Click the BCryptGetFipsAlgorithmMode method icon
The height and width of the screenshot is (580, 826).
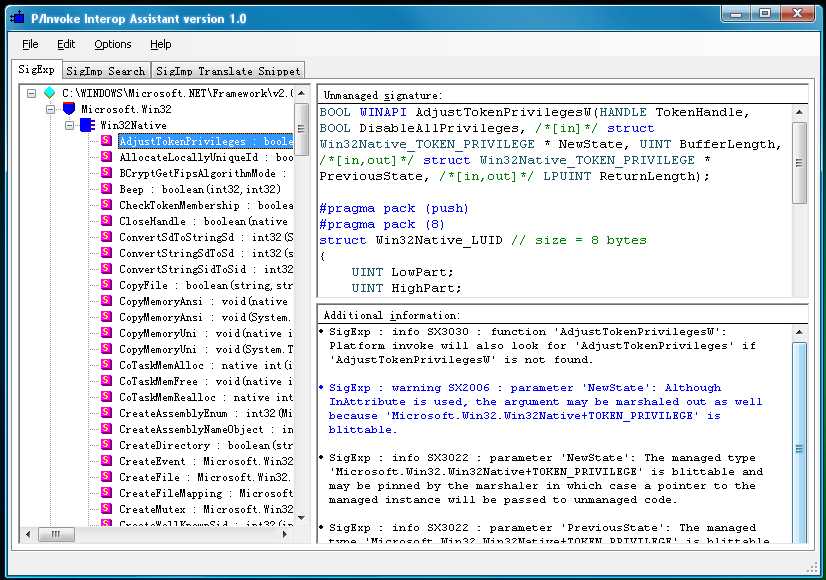pos(106,173)
